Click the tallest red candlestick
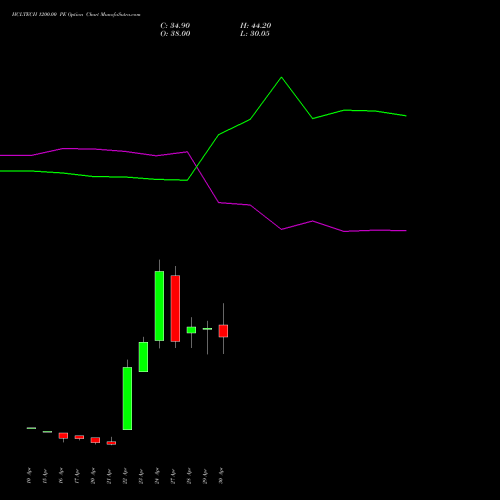The image size is (500, 500). (x=175, y=308)
